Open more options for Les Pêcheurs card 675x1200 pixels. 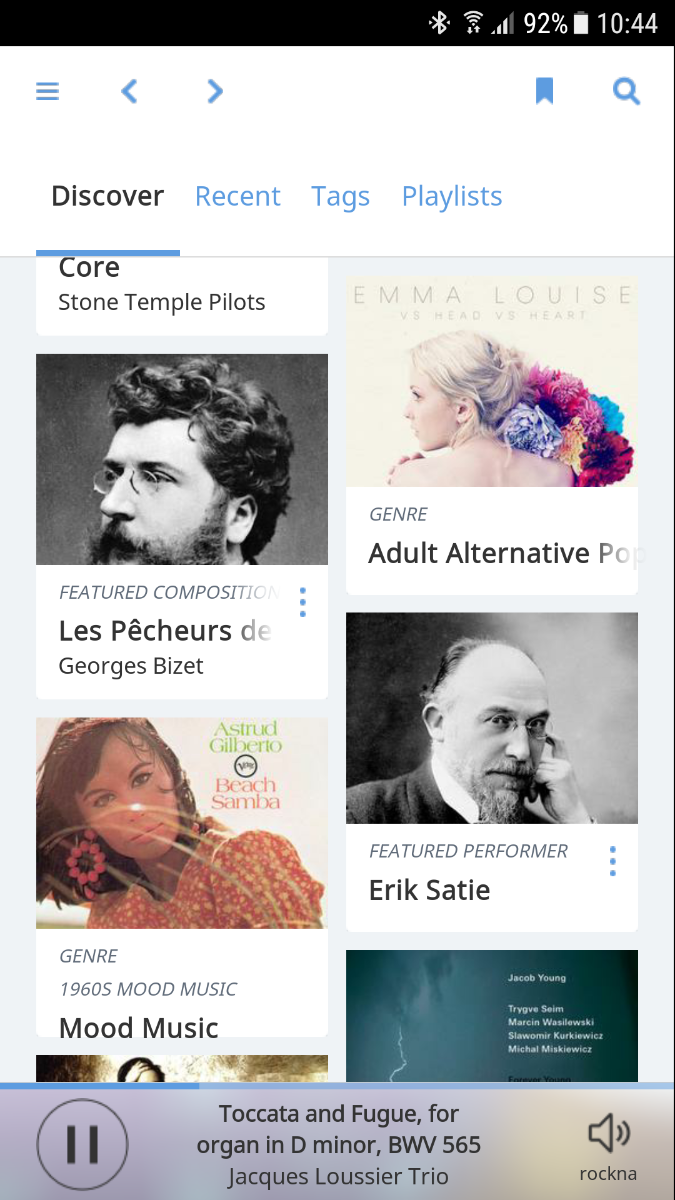[x=302, y=602]
